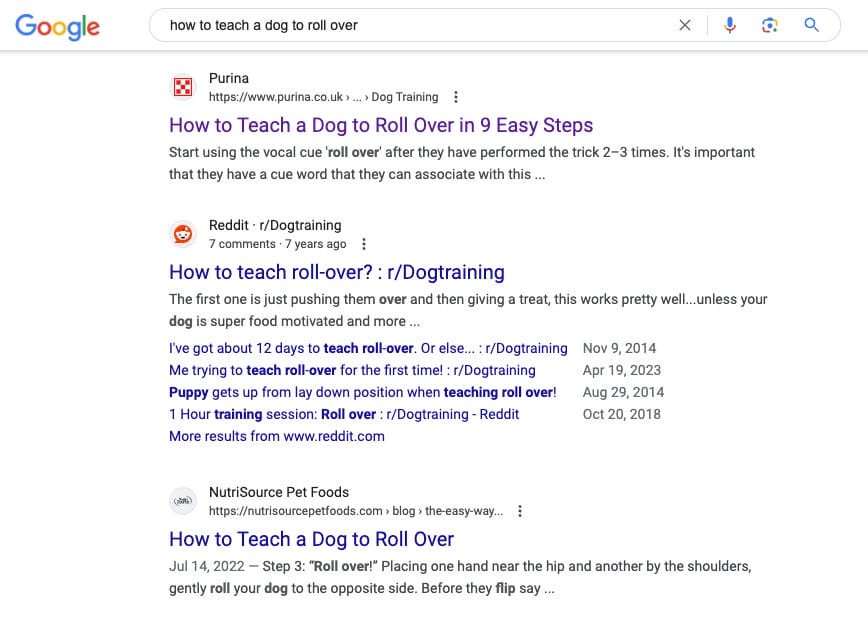The height and width of the screenshot is (619, 868).
Task: Clear the search query with X
Action: coord(685,25)
